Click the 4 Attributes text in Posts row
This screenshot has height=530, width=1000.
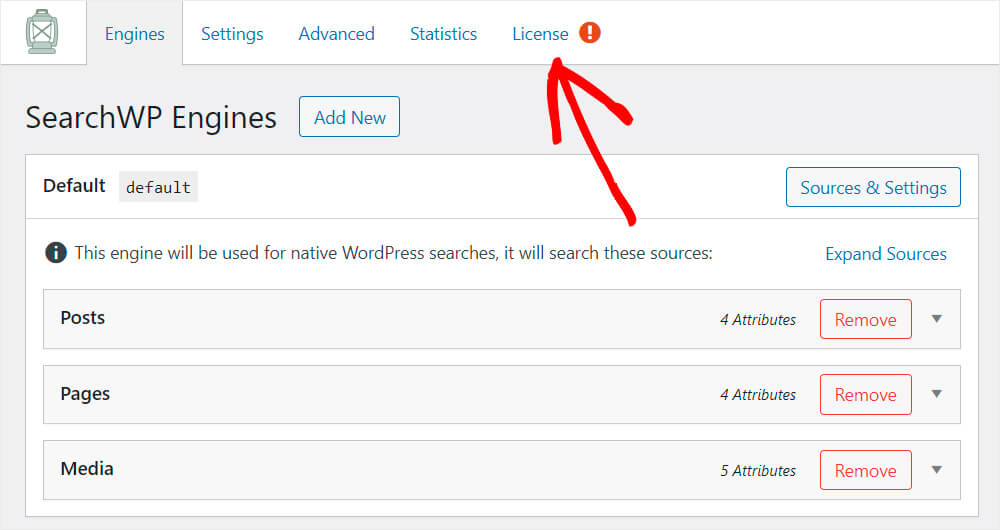click(758, 320)
